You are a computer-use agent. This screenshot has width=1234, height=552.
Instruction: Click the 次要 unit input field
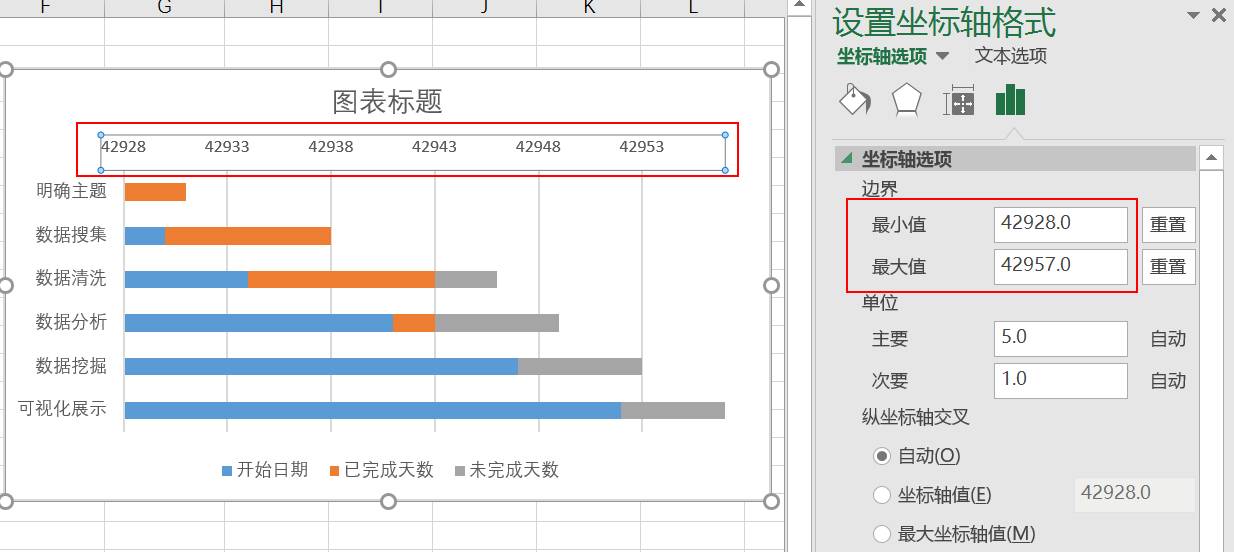tap(1061, 380)
